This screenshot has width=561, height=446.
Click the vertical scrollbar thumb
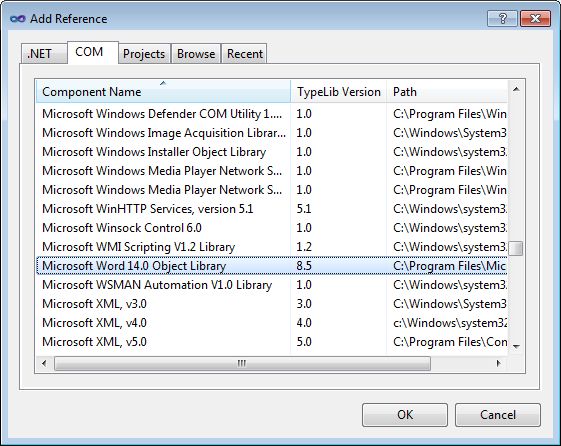pos(516,248)
